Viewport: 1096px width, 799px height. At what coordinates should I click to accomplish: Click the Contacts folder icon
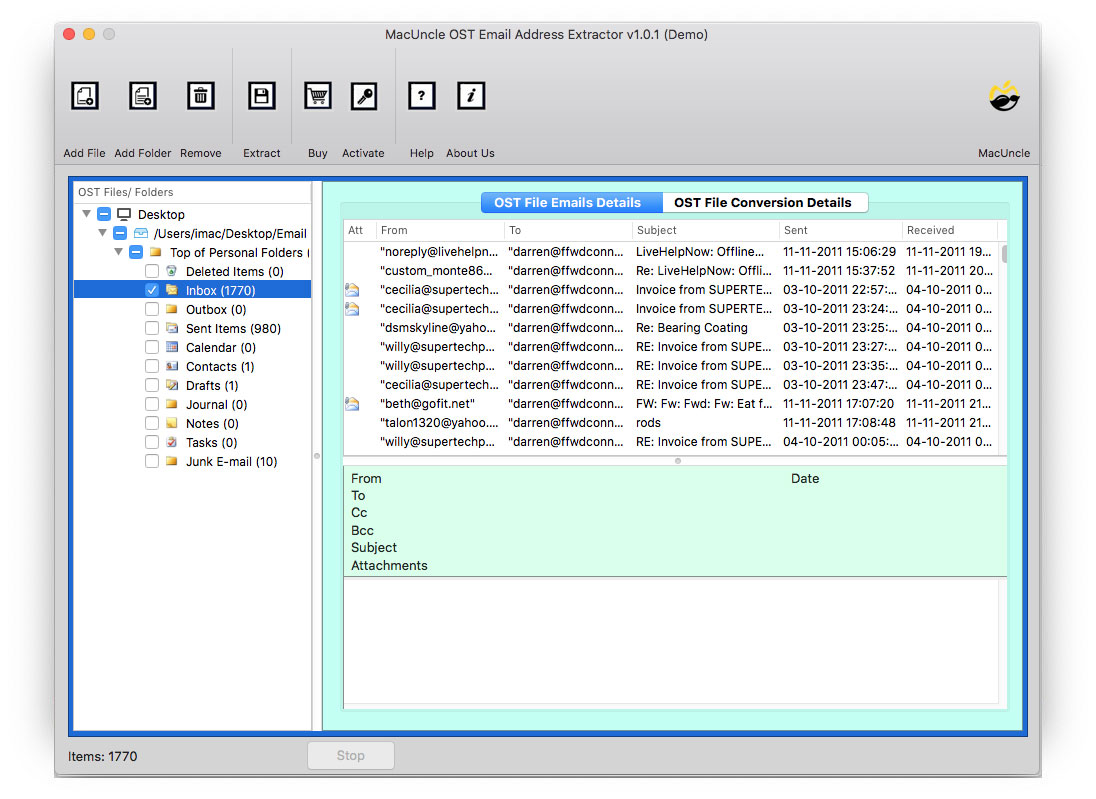pyautogui.click(x=171, y=366)
